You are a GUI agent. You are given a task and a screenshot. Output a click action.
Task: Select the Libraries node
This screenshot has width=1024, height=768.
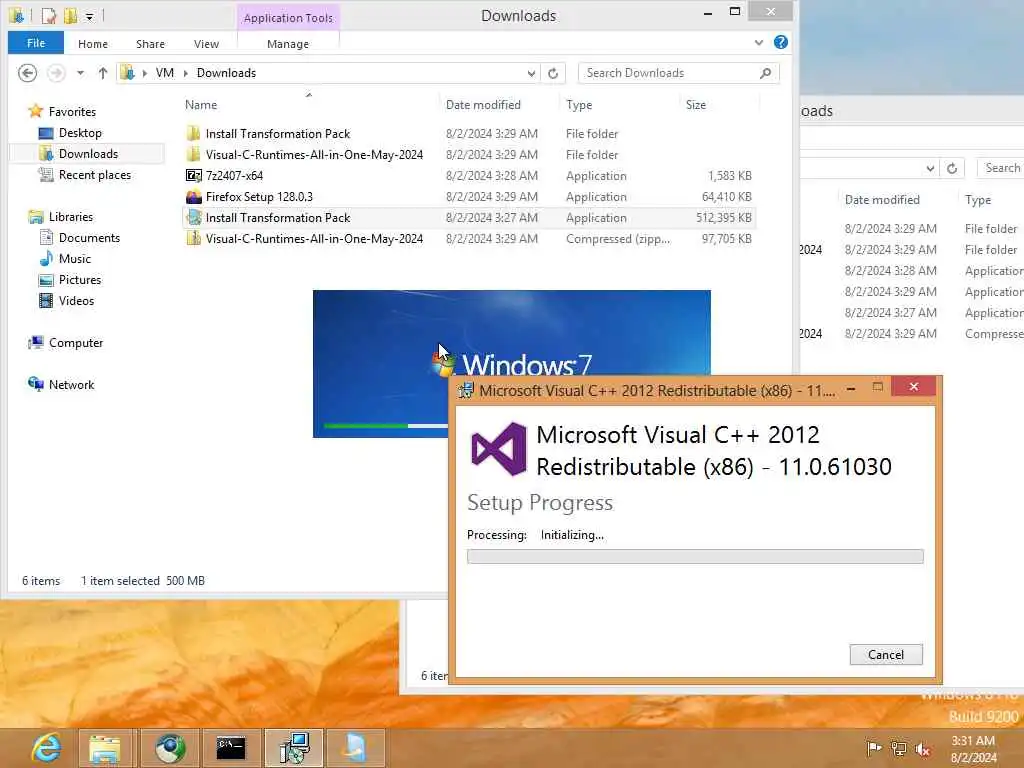click(71, 217)
